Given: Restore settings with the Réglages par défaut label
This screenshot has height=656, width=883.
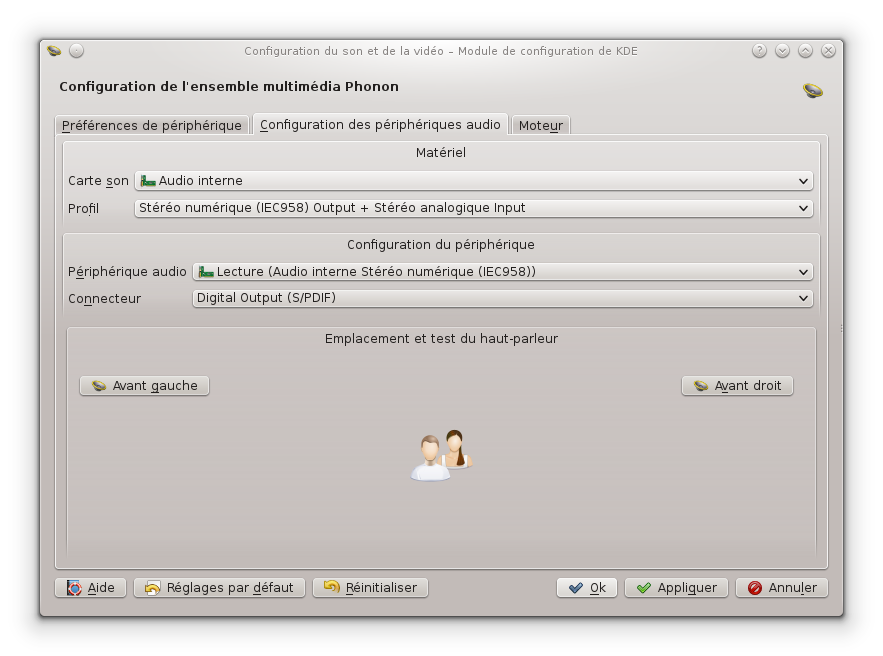Looking at the screenshot, I should (230, 588).
